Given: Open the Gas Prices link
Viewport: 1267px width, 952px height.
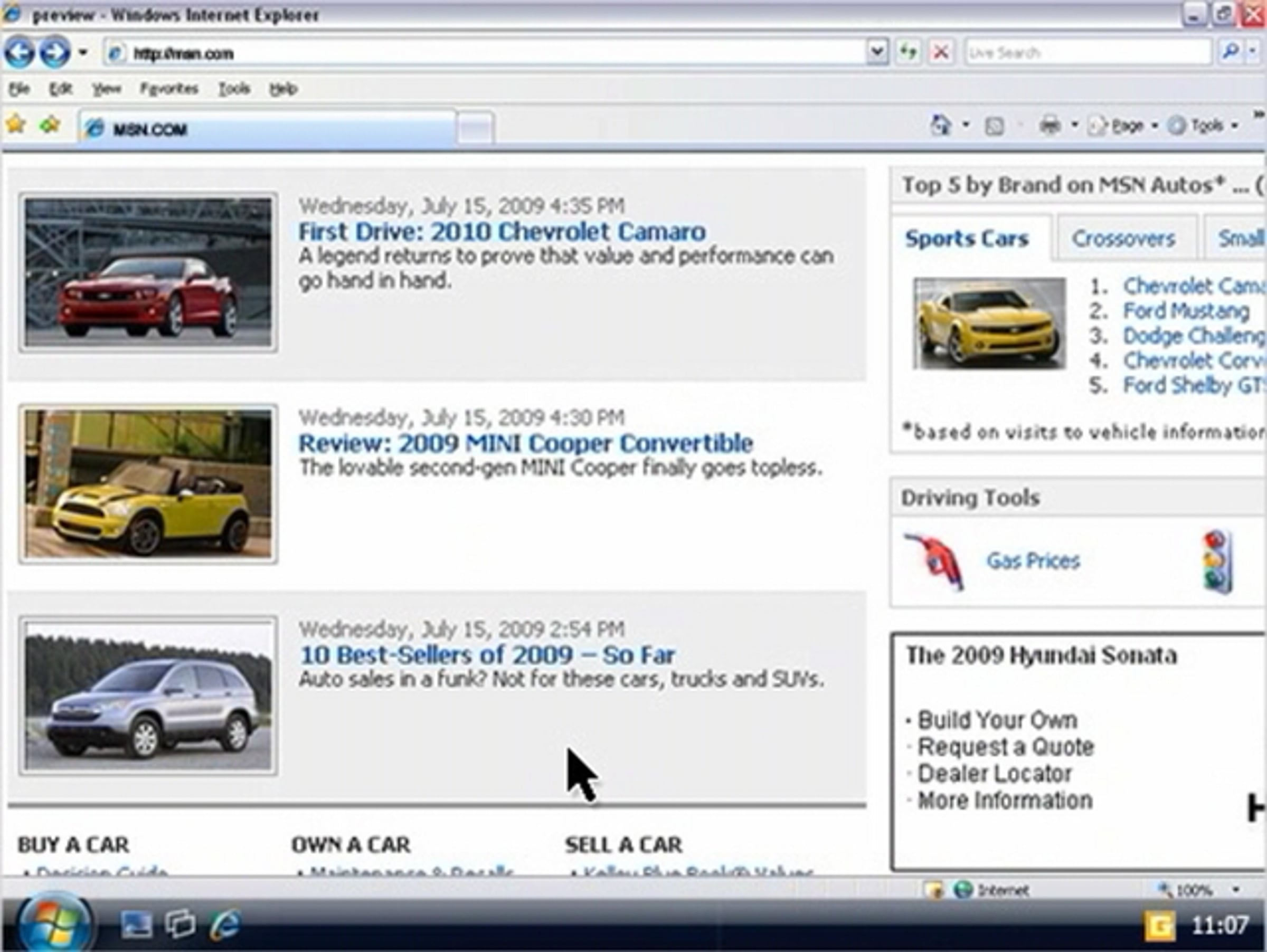Looking at the screenshot, I should 1033,561.
